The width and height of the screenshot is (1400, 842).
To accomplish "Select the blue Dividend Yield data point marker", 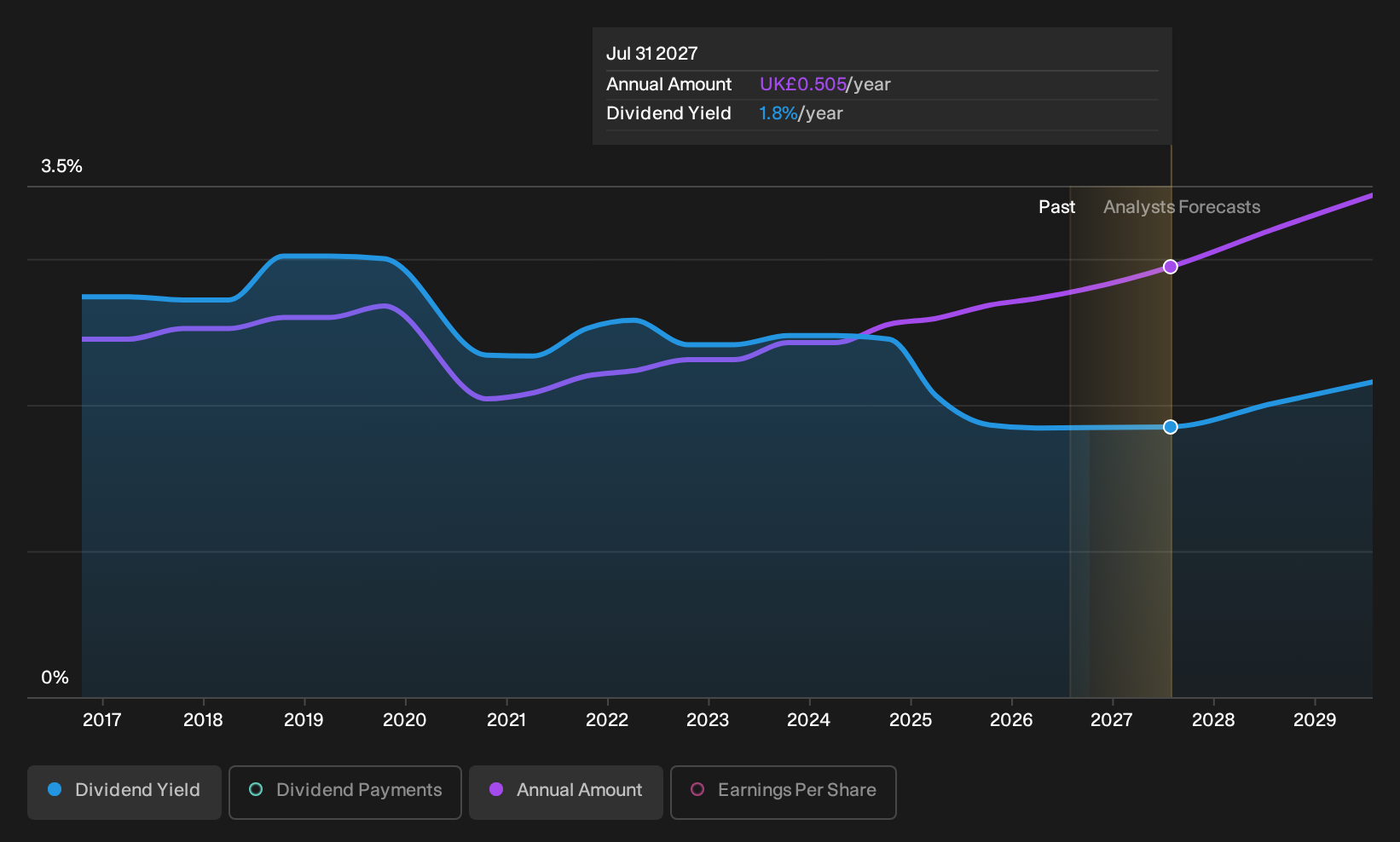I will click(1171, 427).
